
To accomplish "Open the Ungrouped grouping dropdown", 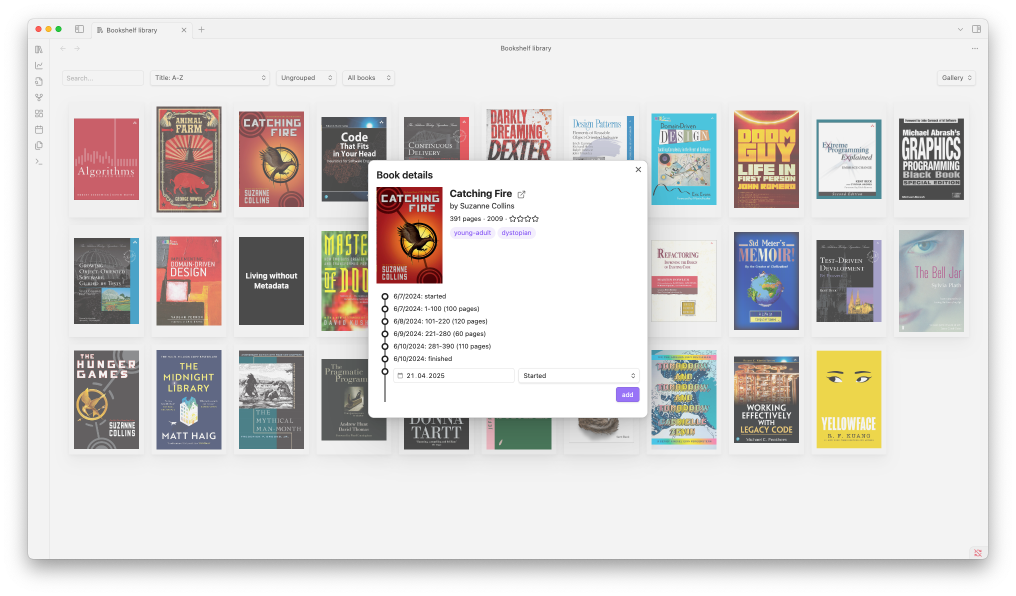I will pyautogui.click(x=306, y=78).
